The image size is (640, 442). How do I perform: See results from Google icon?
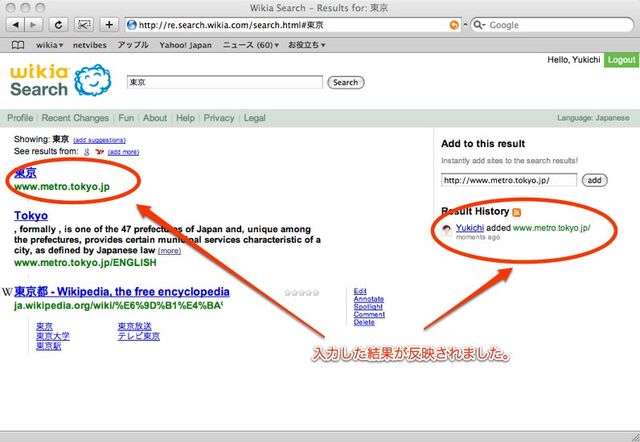pos(87,152)
